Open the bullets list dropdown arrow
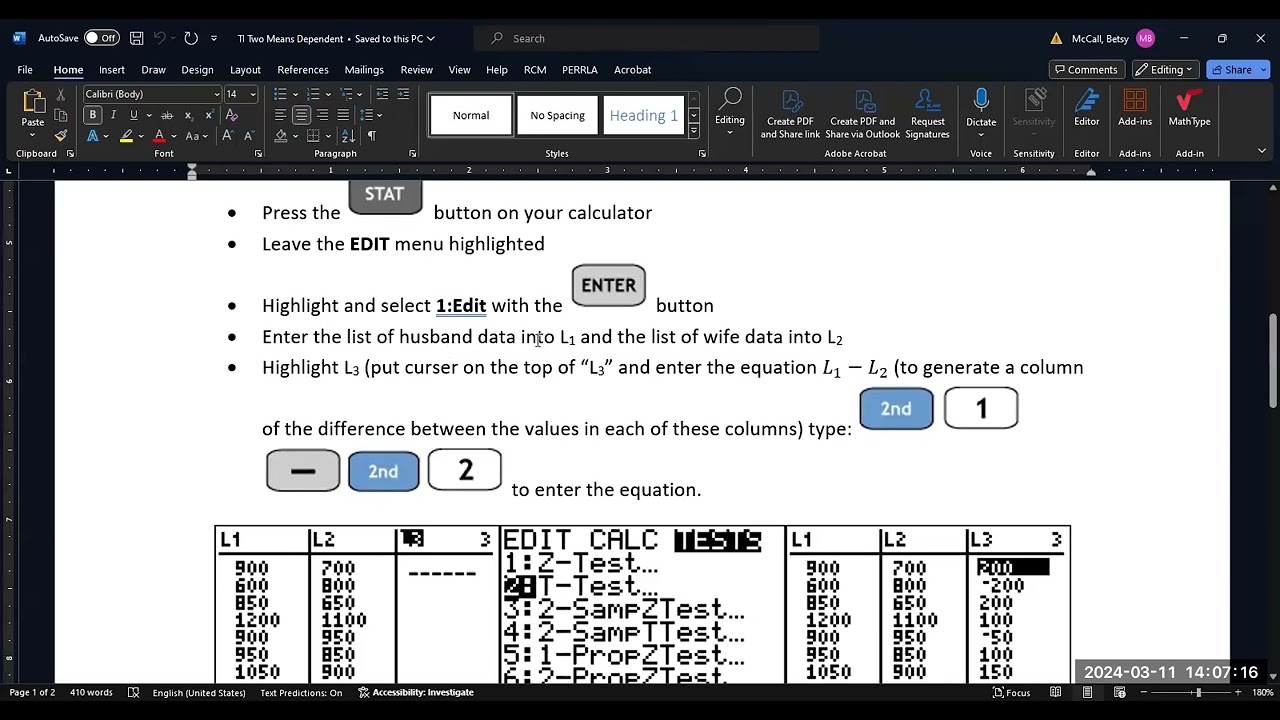 point(296,94)
